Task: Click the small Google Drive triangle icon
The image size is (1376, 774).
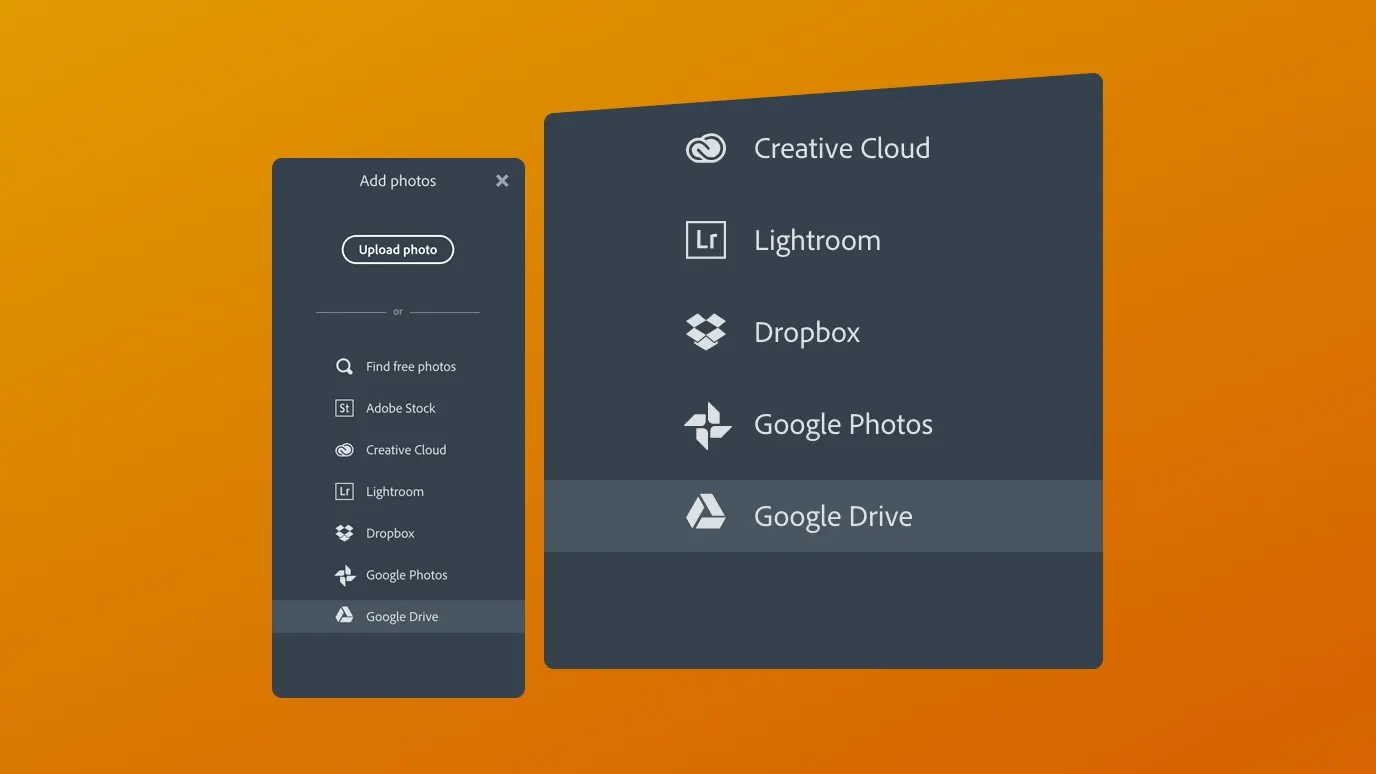Action: click(x=344, y=616)
